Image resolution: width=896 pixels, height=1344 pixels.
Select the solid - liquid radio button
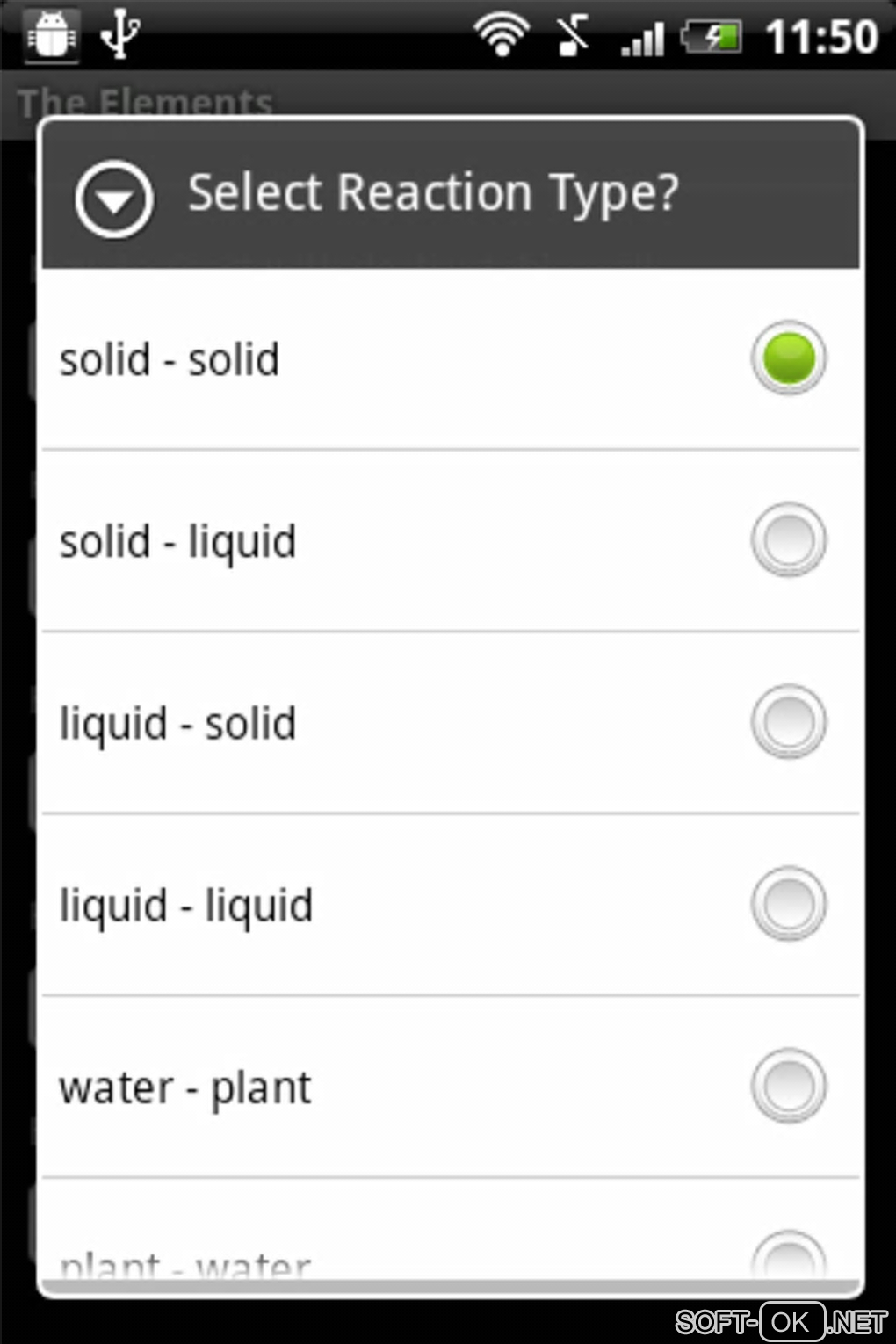[788, 539]
